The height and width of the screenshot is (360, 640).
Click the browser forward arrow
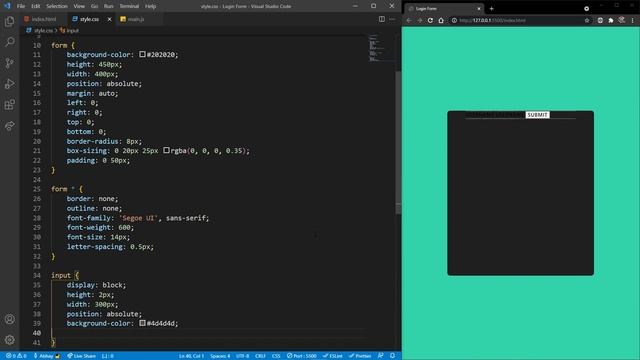tap(420, 20)
